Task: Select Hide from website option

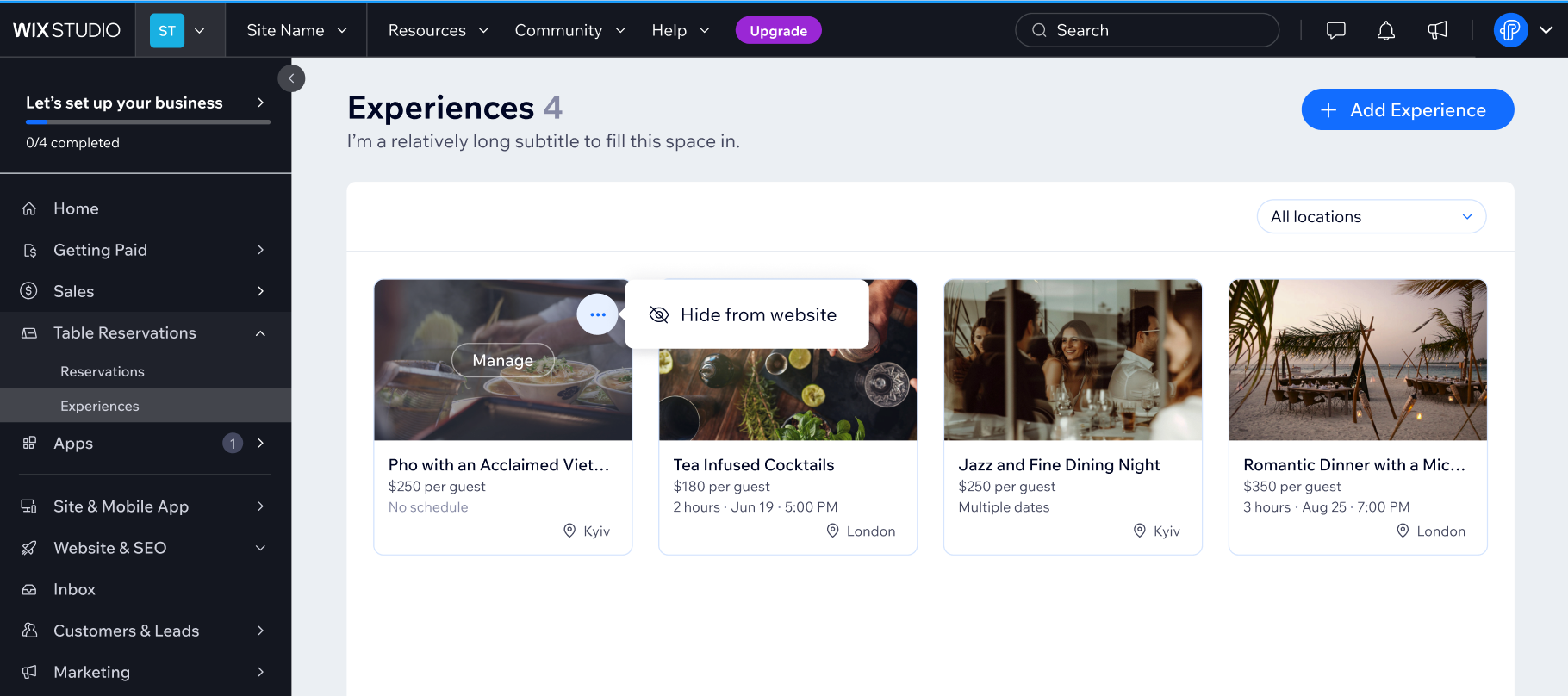Action: pos(746,314)
